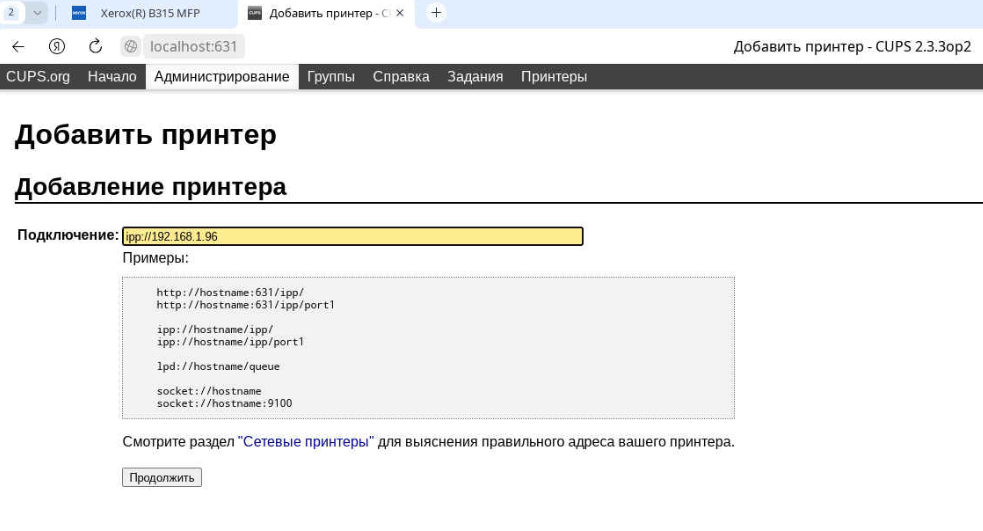Click the page title Добавить принтер - CUPS 2.3.3op2
The image size is (983, 531).
click(x=853, y=46)
